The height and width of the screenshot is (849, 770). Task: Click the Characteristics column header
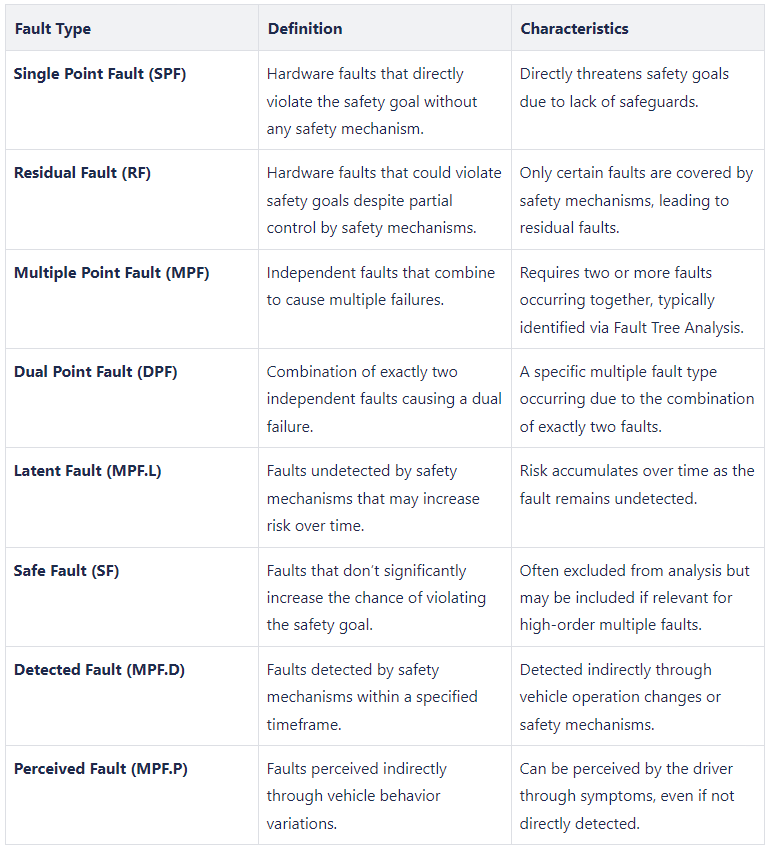574,29
